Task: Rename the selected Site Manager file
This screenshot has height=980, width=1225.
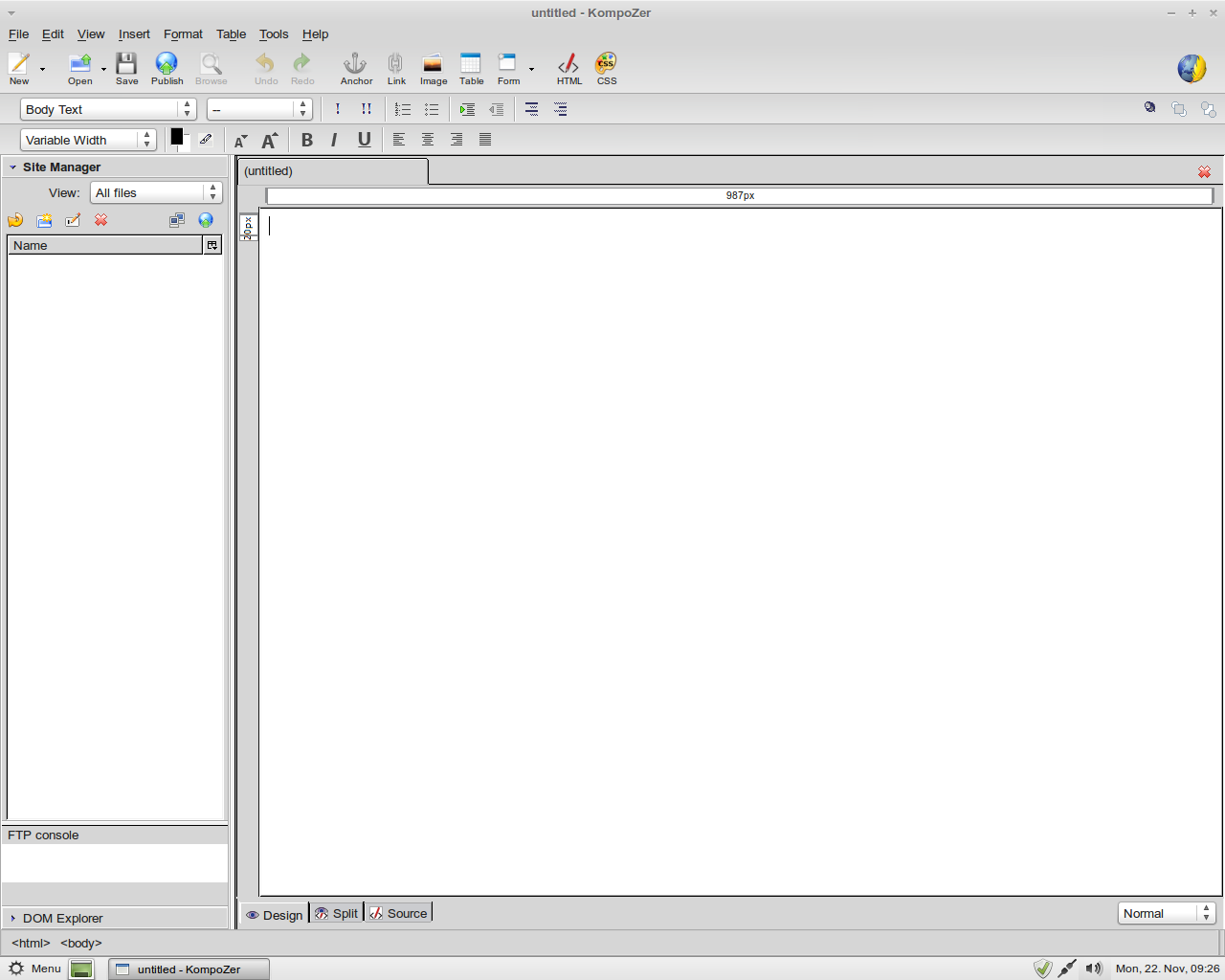Action: (x=73, y=220)
